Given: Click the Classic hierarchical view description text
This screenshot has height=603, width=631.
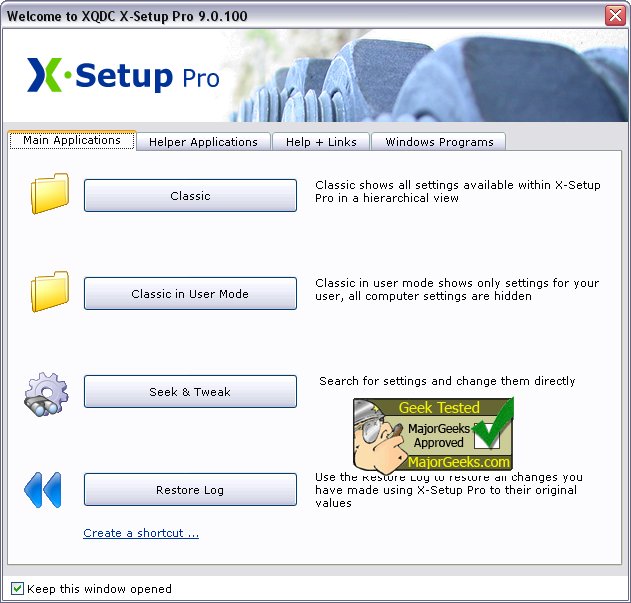Looking at the screenshot, I should click(x=458, y=191).
